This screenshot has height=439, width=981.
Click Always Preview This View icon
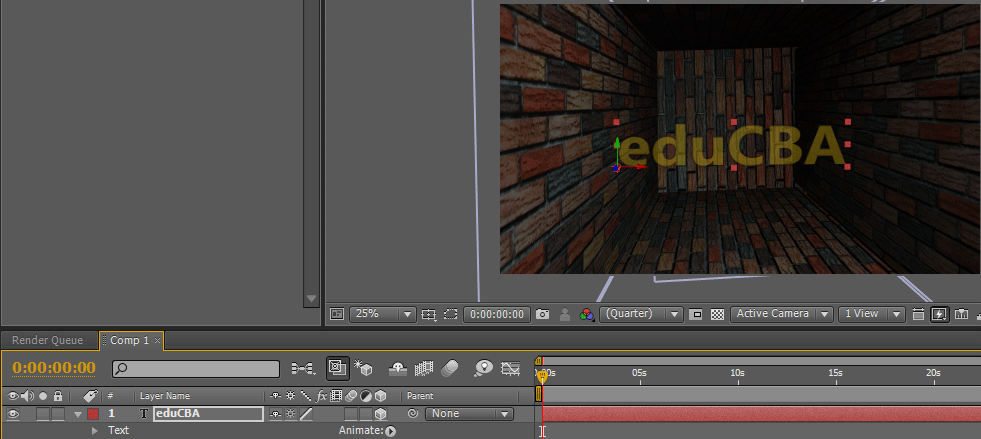(337, 314)
